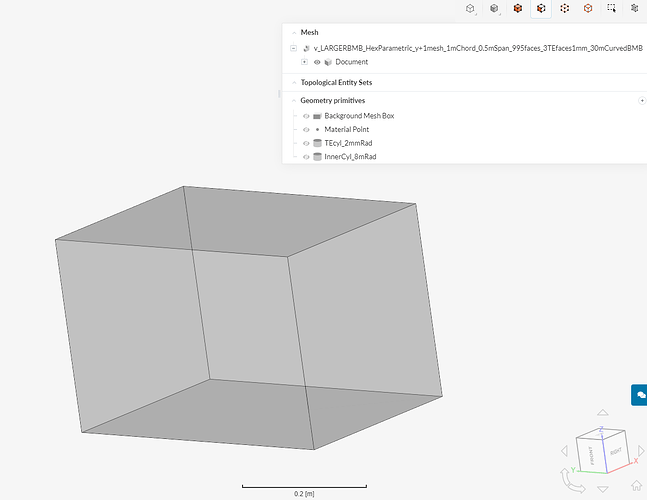Select Background Mesh Box primitive

point(359,116)
